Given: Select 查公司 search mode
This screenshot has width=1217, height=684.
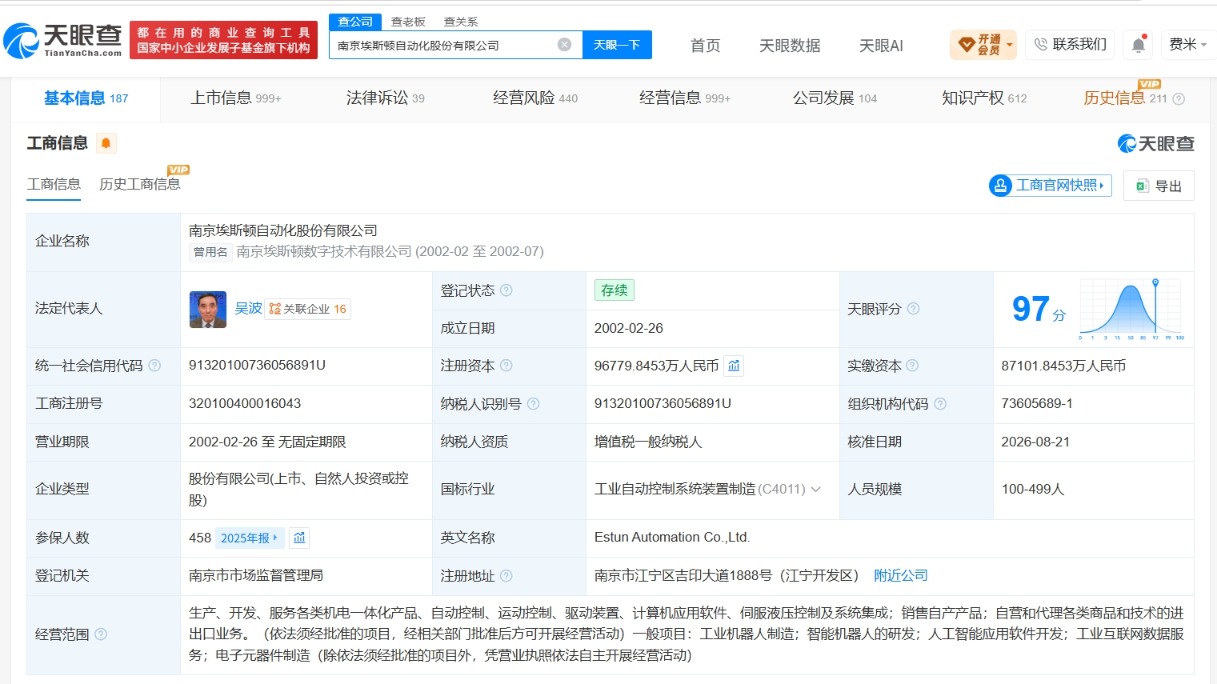Looking at the screenshot, I should click(x=356, y=21).
